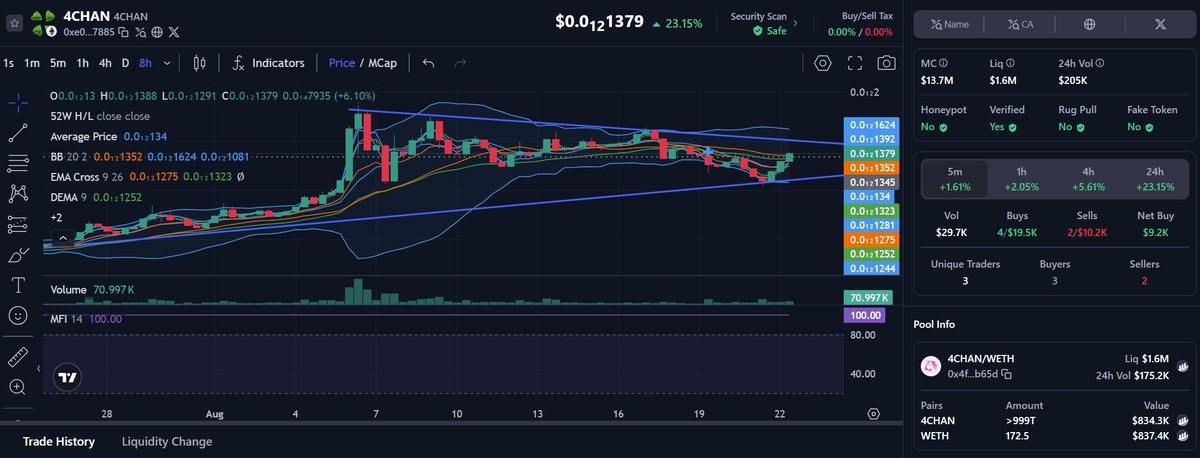1200x458 pixels.
Task: Select the ruler measure tool
Action: point(18,357)
